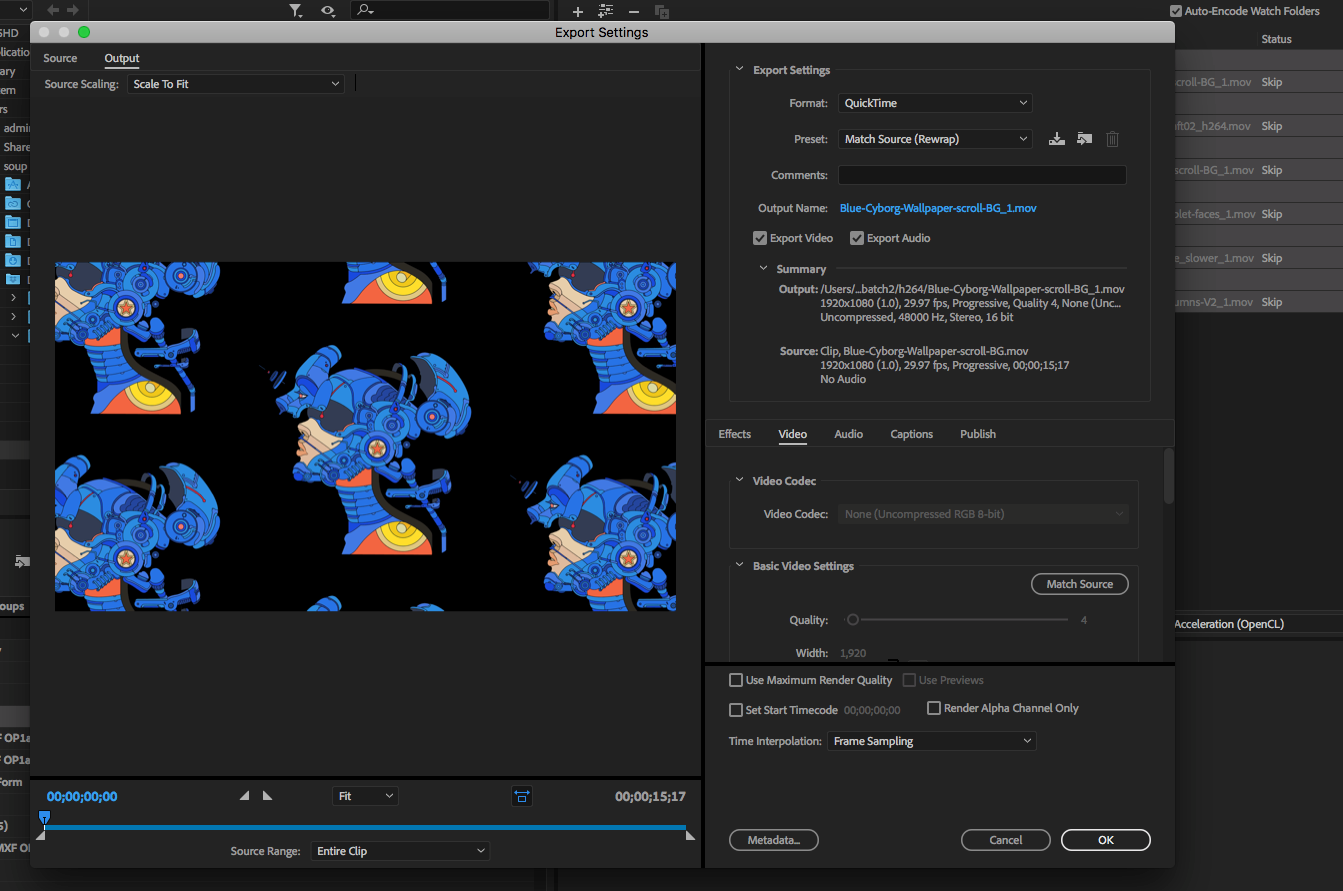1343x891 pixels.
Task: Click the Import Preset icon
Action: pyautogui.click(x=1084, y=139)
